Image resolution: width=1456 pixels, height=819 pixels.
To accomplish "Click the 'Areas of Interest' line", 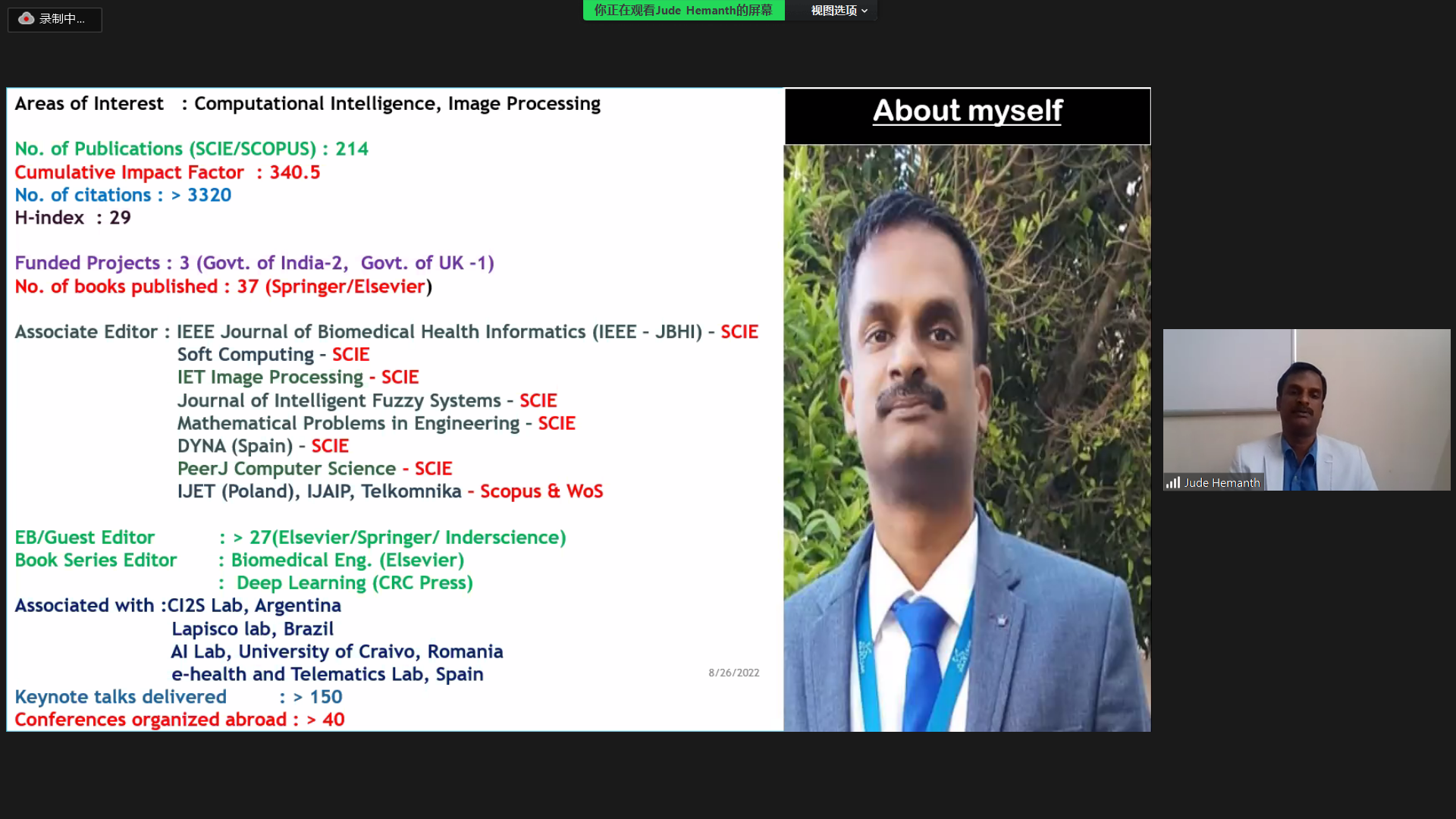I will [307, 103].
